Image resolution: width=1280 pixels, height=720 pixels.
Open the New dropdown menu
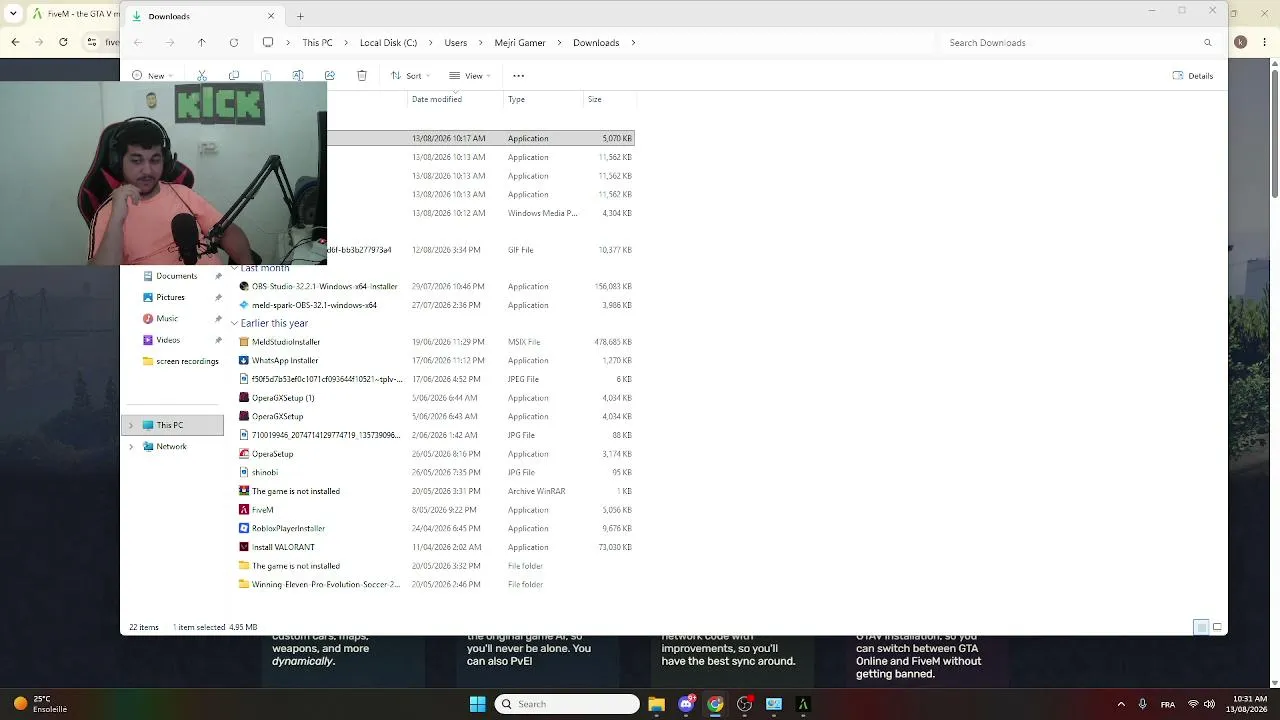152,76
